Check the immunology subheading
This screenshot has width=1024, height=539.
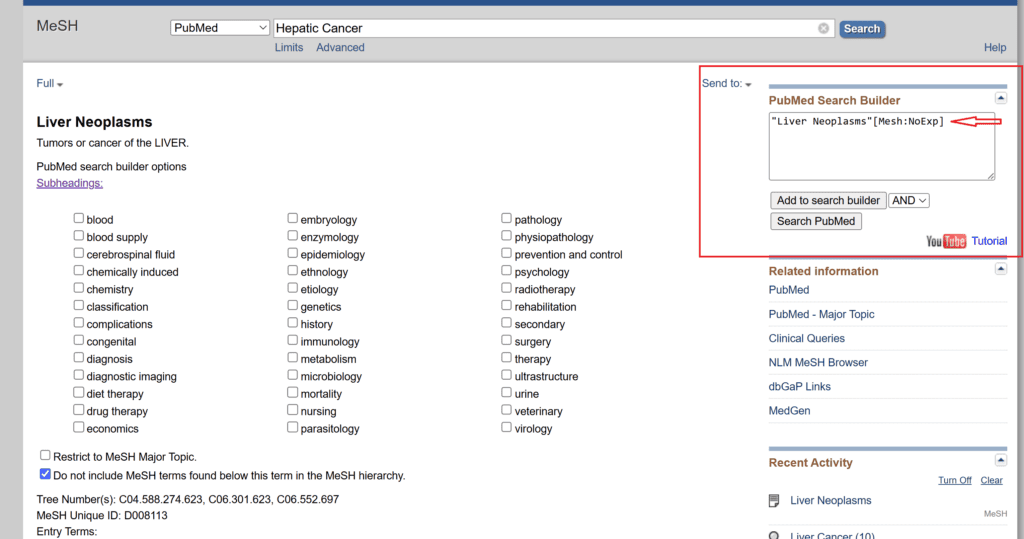point(293,340)
